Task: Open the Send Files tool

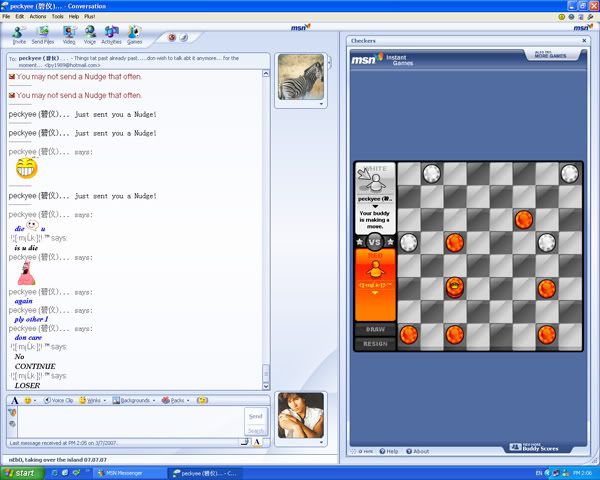Action: 43,35
